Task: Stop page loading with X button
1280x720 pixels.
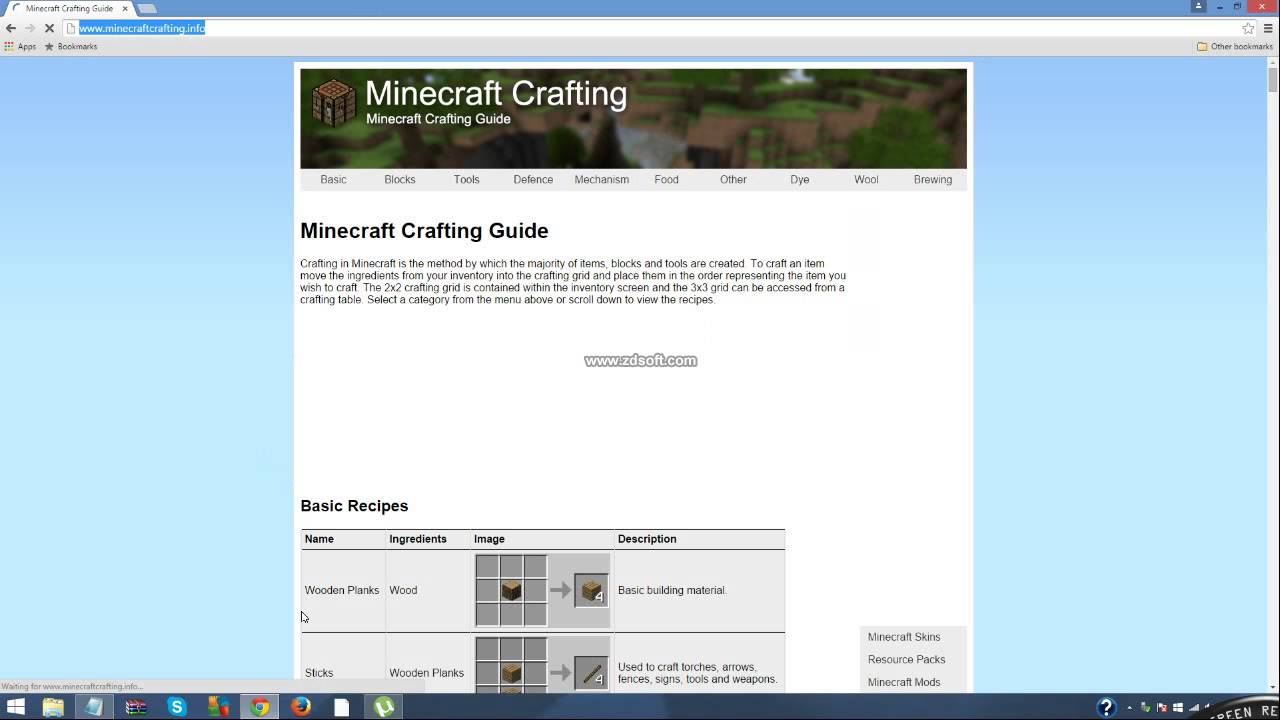Action: [49, 28]
